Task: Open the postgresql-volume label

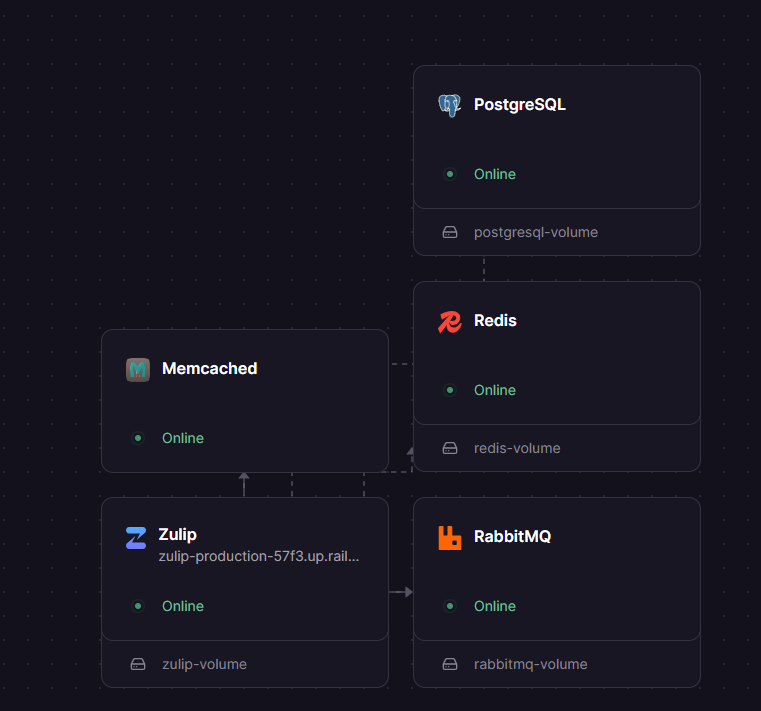Action: tap(536, 232)
